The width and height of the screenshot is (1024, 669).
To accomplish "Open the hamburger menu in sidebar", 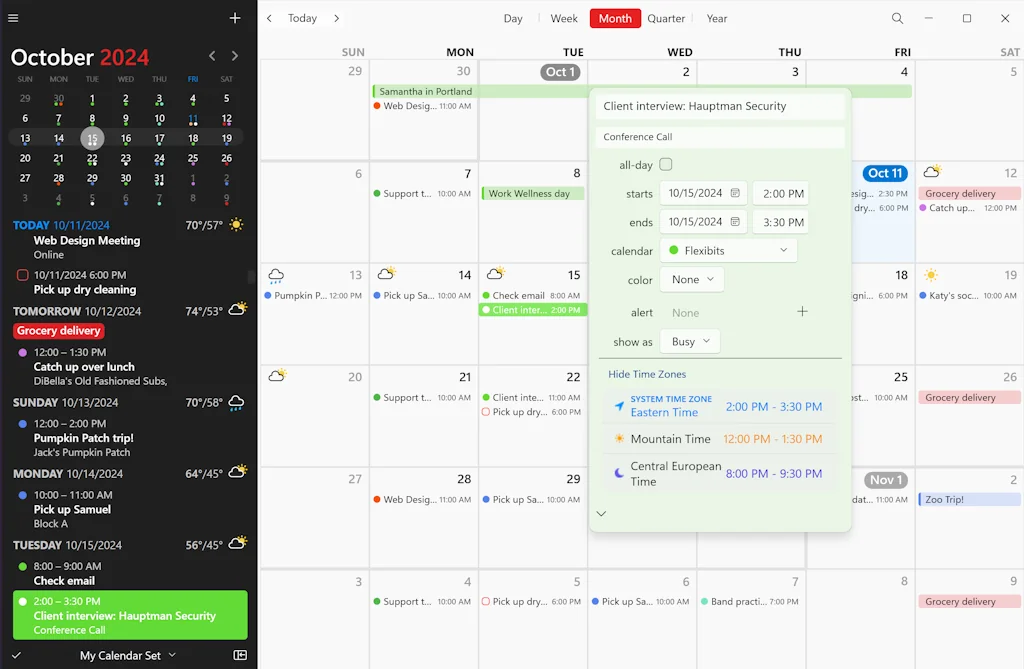I will 13,18.
